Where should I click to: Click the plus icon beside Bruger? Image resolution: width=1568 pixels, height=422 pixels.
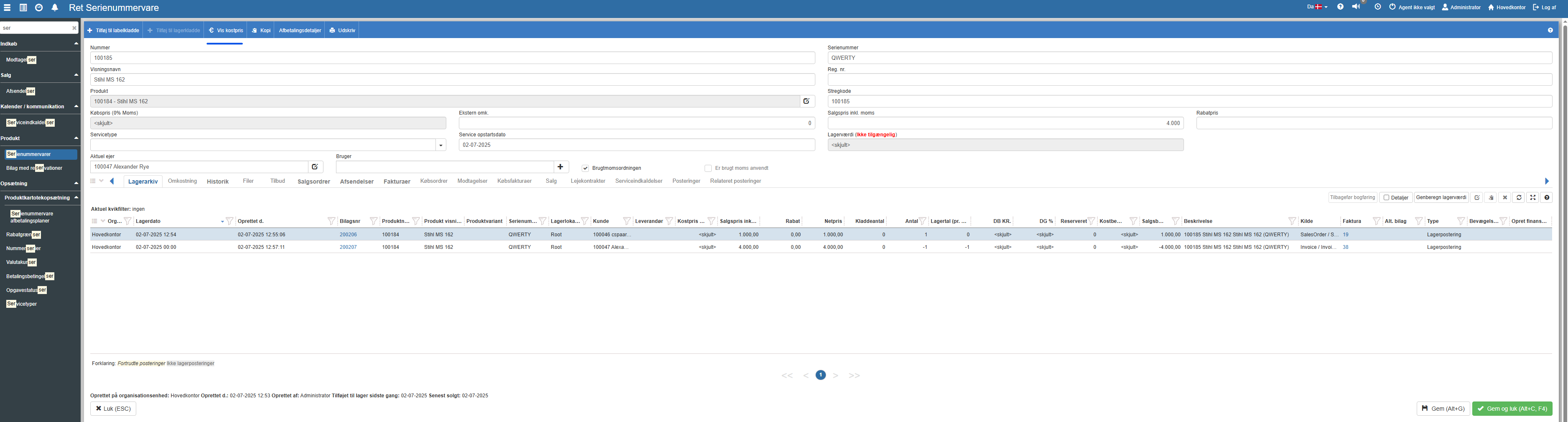[560, 167]
